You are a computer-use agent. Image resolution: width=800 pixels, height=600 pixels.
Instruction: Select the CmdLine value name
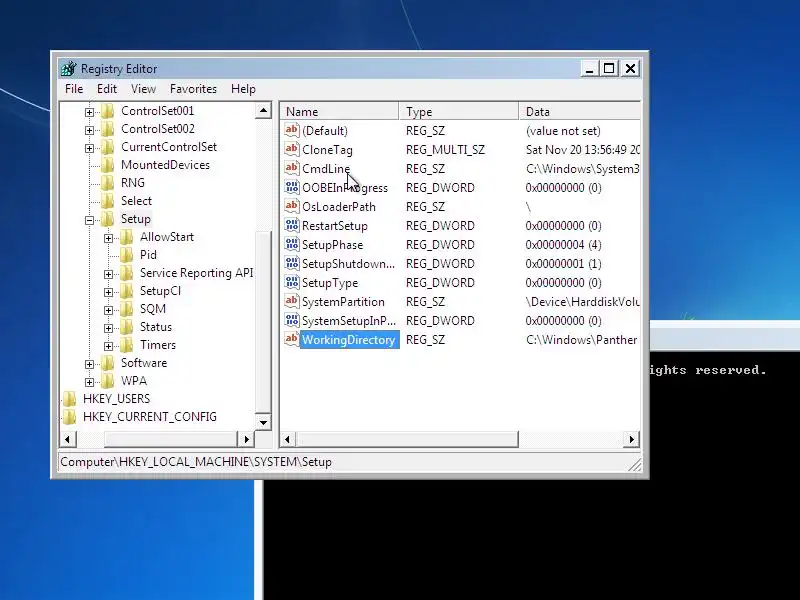pos(326,169)
